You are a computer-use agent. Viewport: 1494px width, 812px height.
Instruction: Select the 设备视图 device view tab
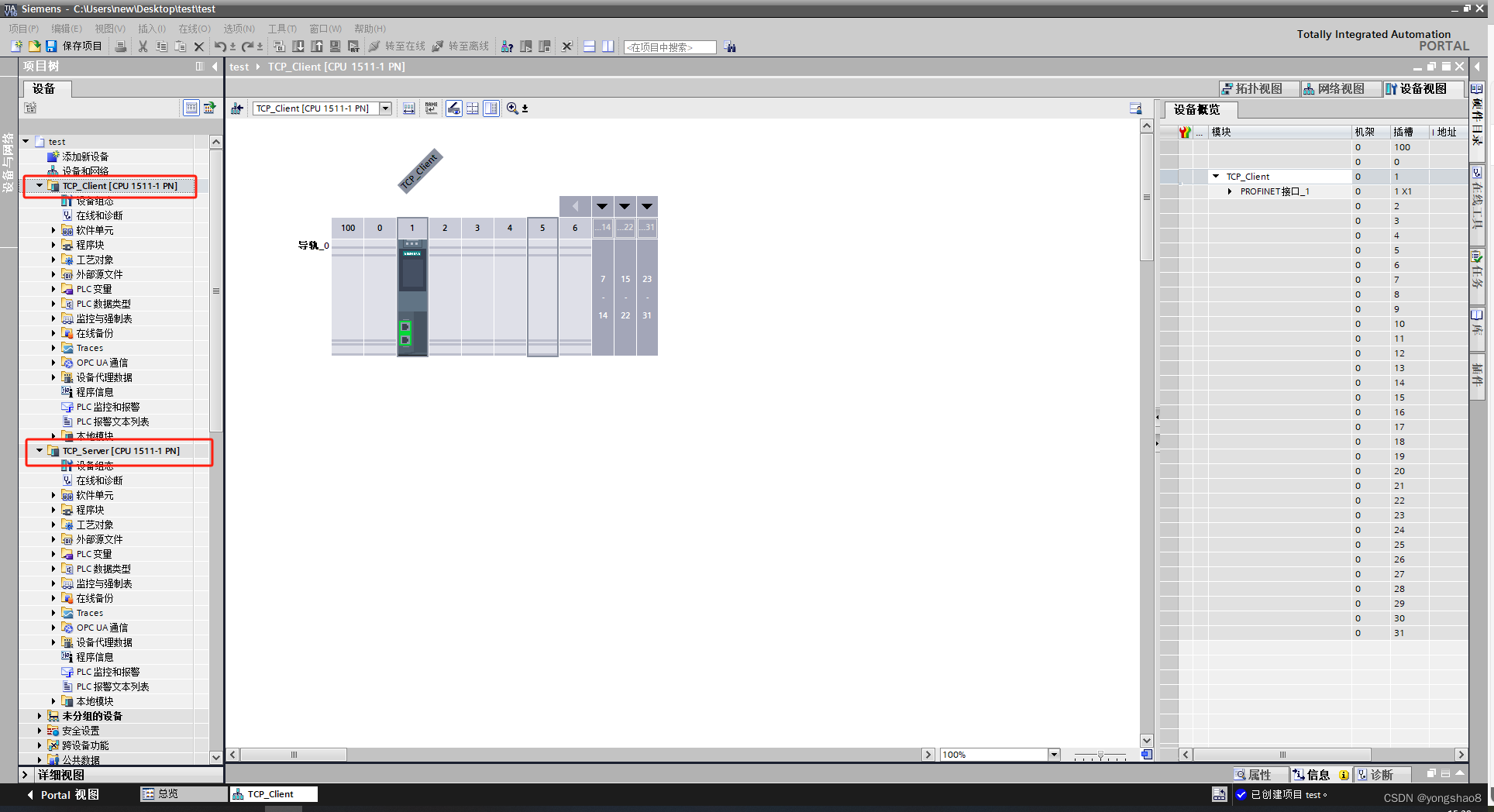1423,88
